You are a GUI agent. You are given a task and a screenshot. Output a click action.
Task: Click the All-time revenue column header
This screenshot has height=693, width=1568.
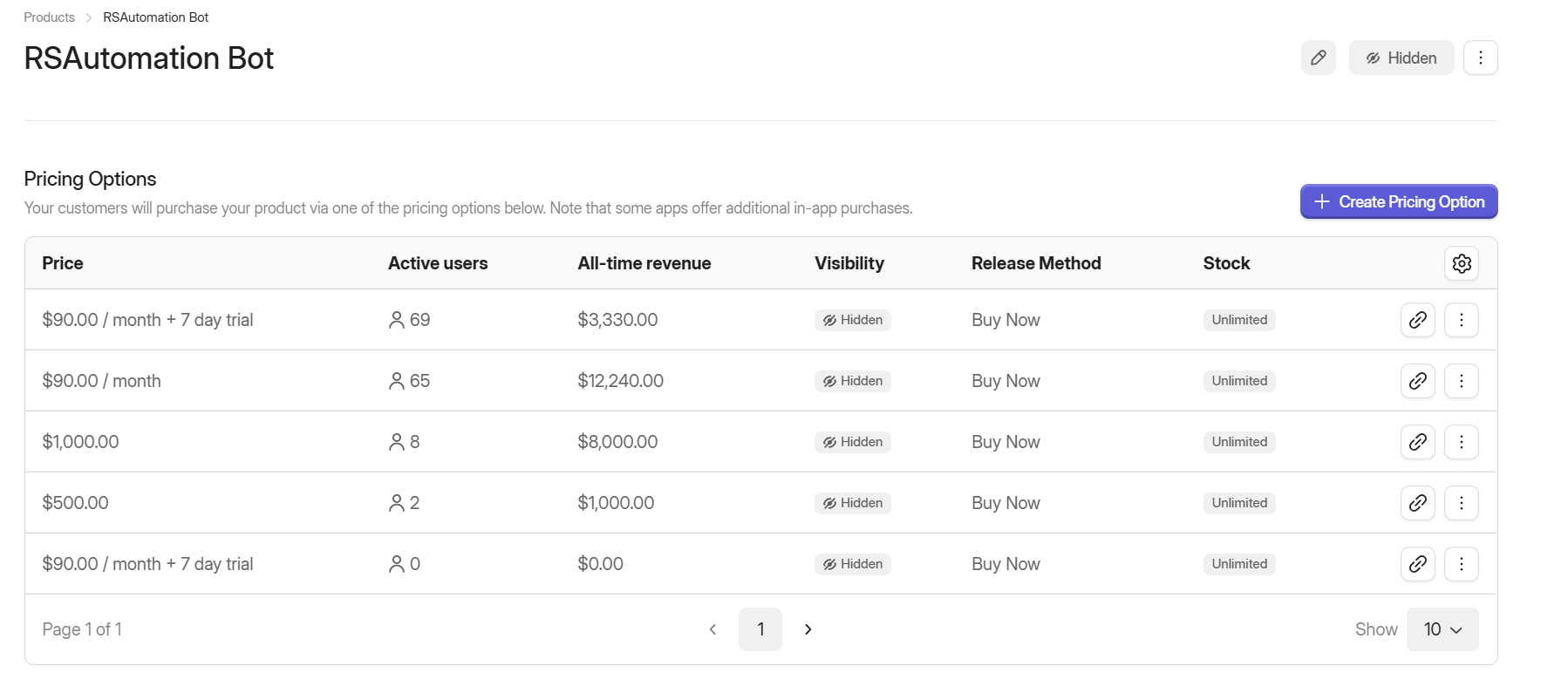coord(644,263)
